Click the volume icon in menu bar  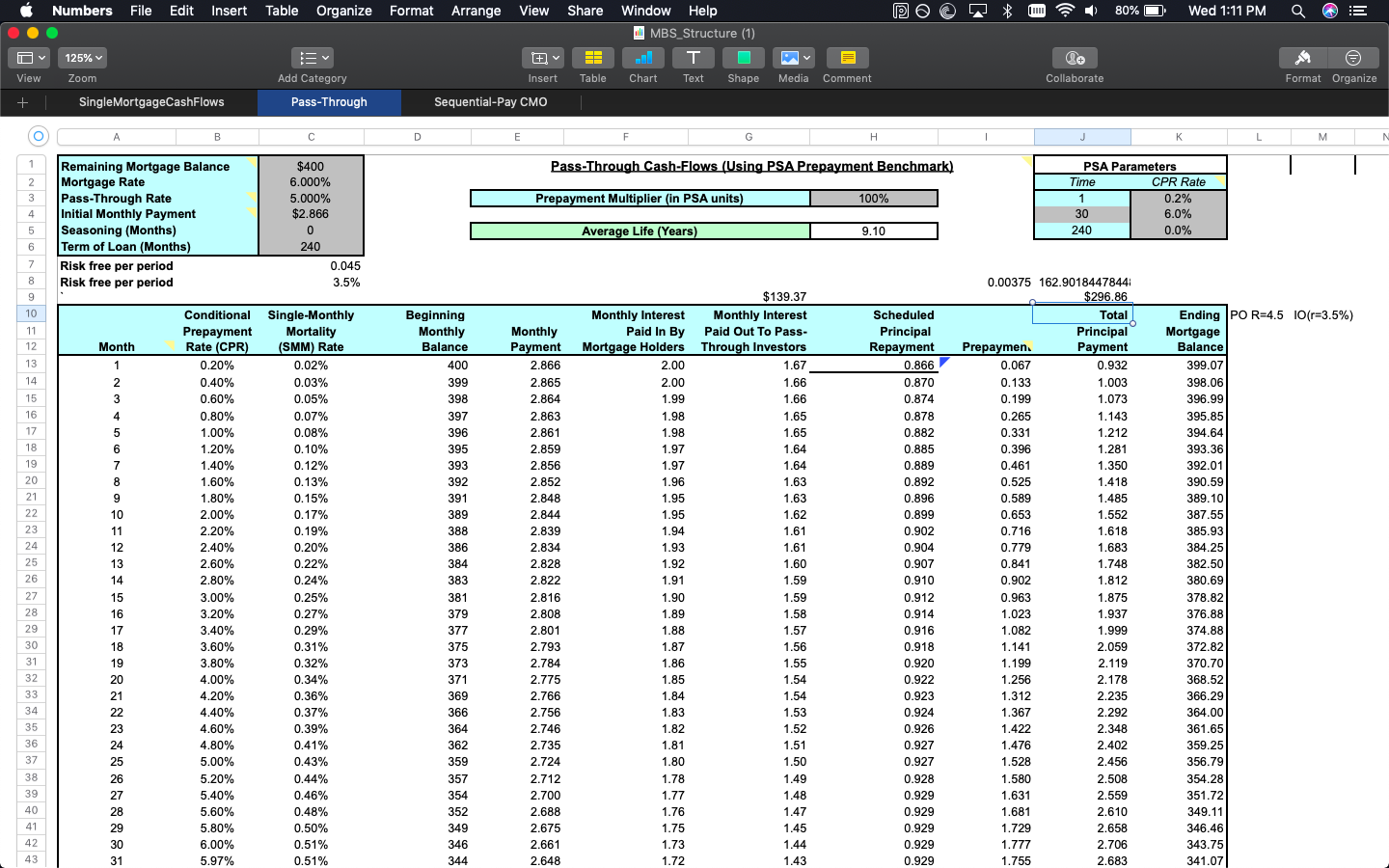(1091, 11)
